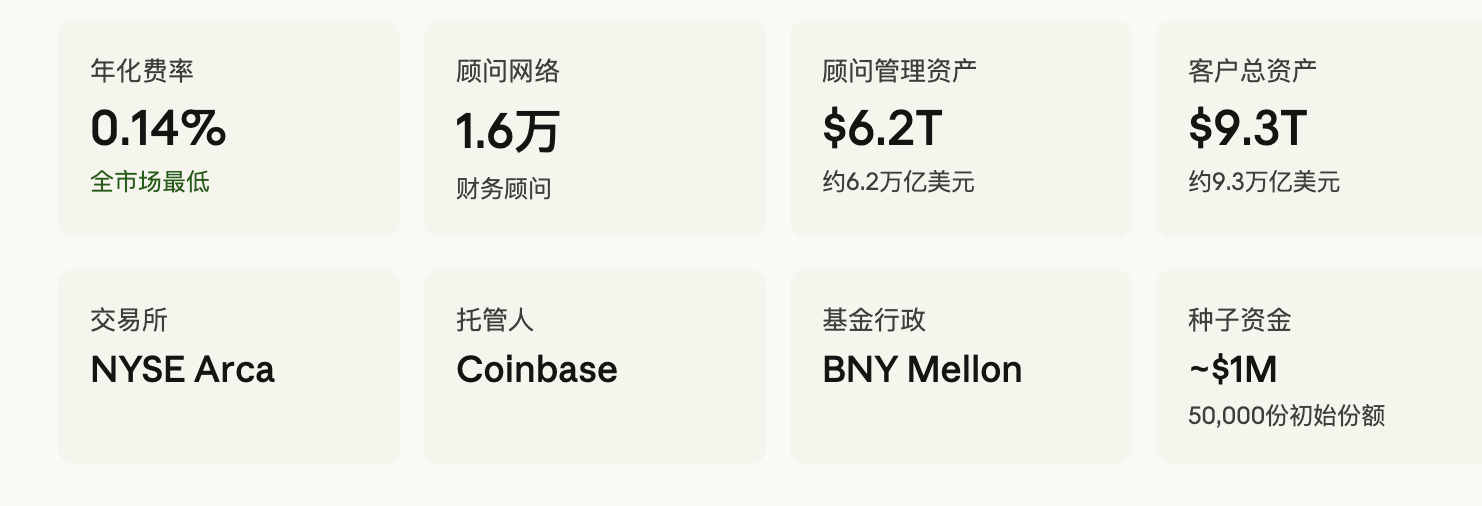Select the 客户总资产 label
Screen dimensions: 1482x506
point(1252,71)
